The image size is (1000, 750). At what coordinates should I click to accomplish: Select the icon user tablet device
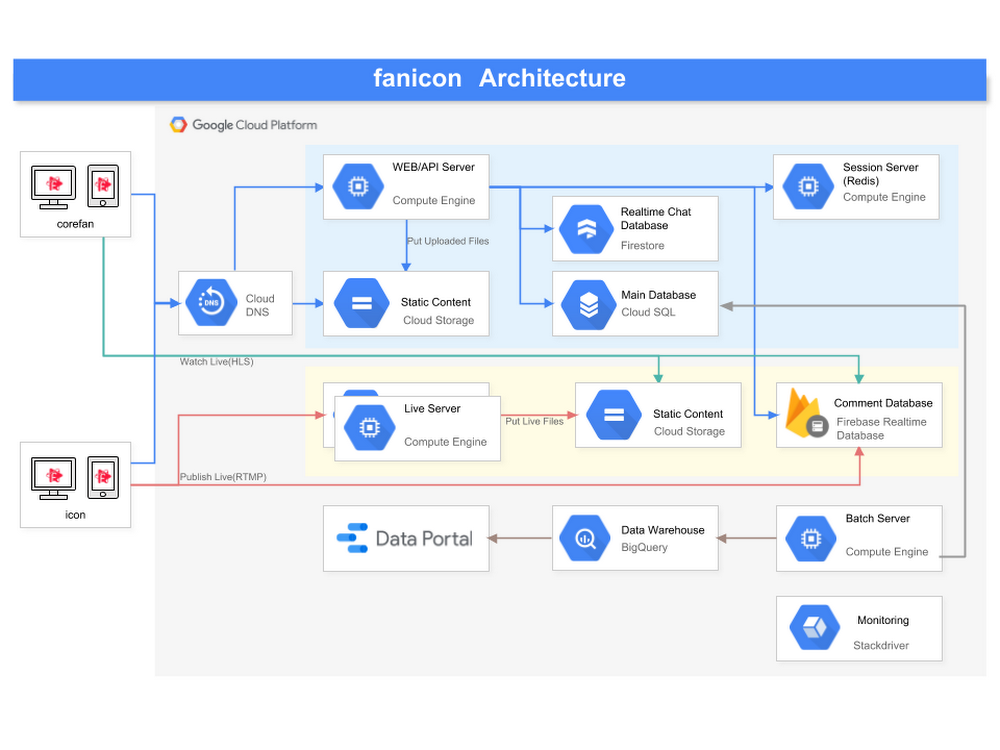click(x=103, y=477)
